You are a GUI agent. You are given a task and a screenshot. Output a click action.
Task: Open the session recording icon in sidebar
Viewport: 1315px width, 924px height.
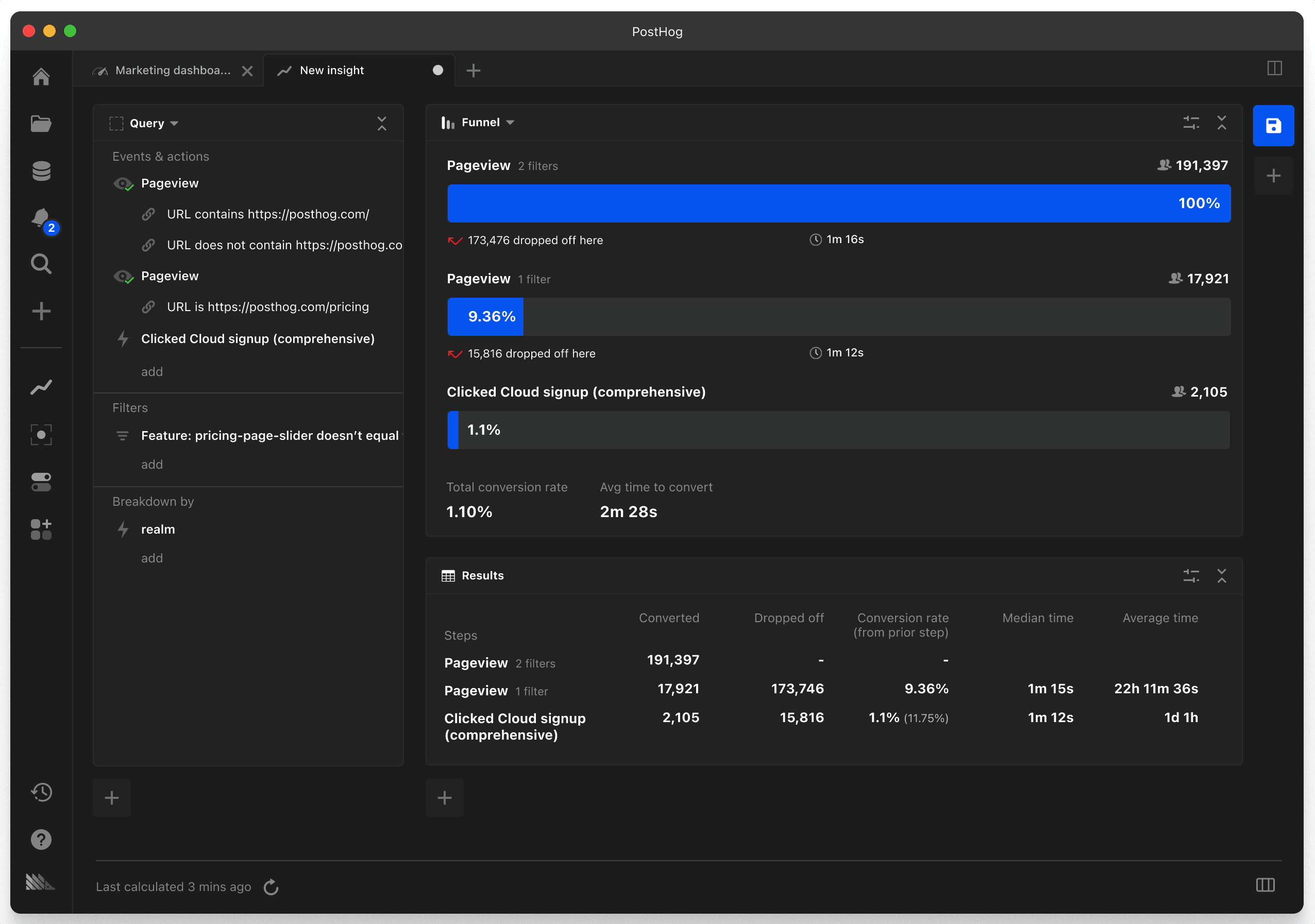[x=41, y=435]
